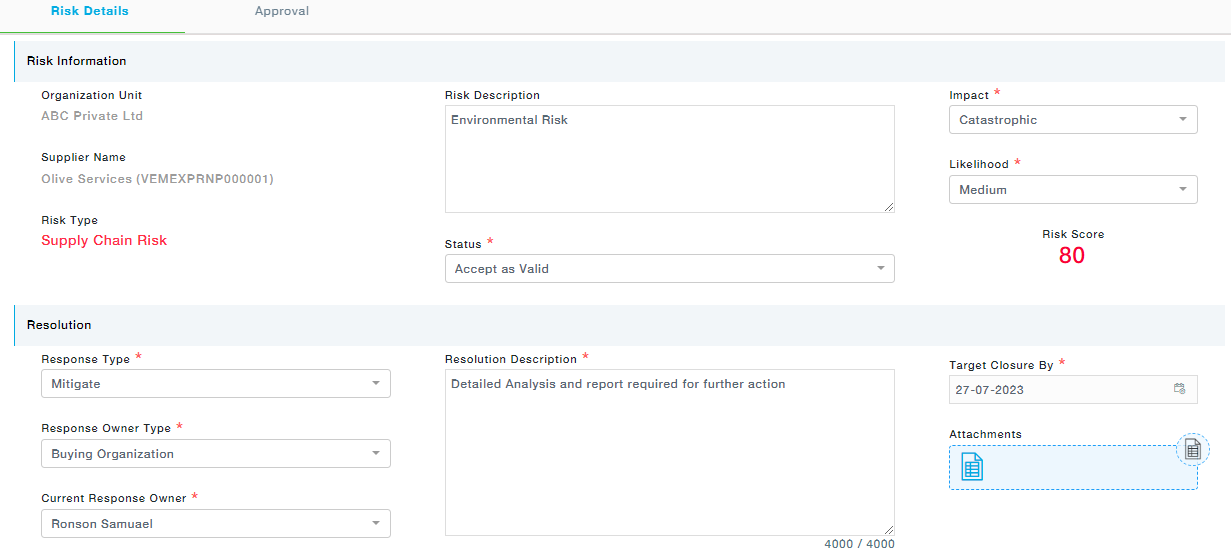Click the circular add attachment icon
The image size is (1231, 554).
(1192, 451)
